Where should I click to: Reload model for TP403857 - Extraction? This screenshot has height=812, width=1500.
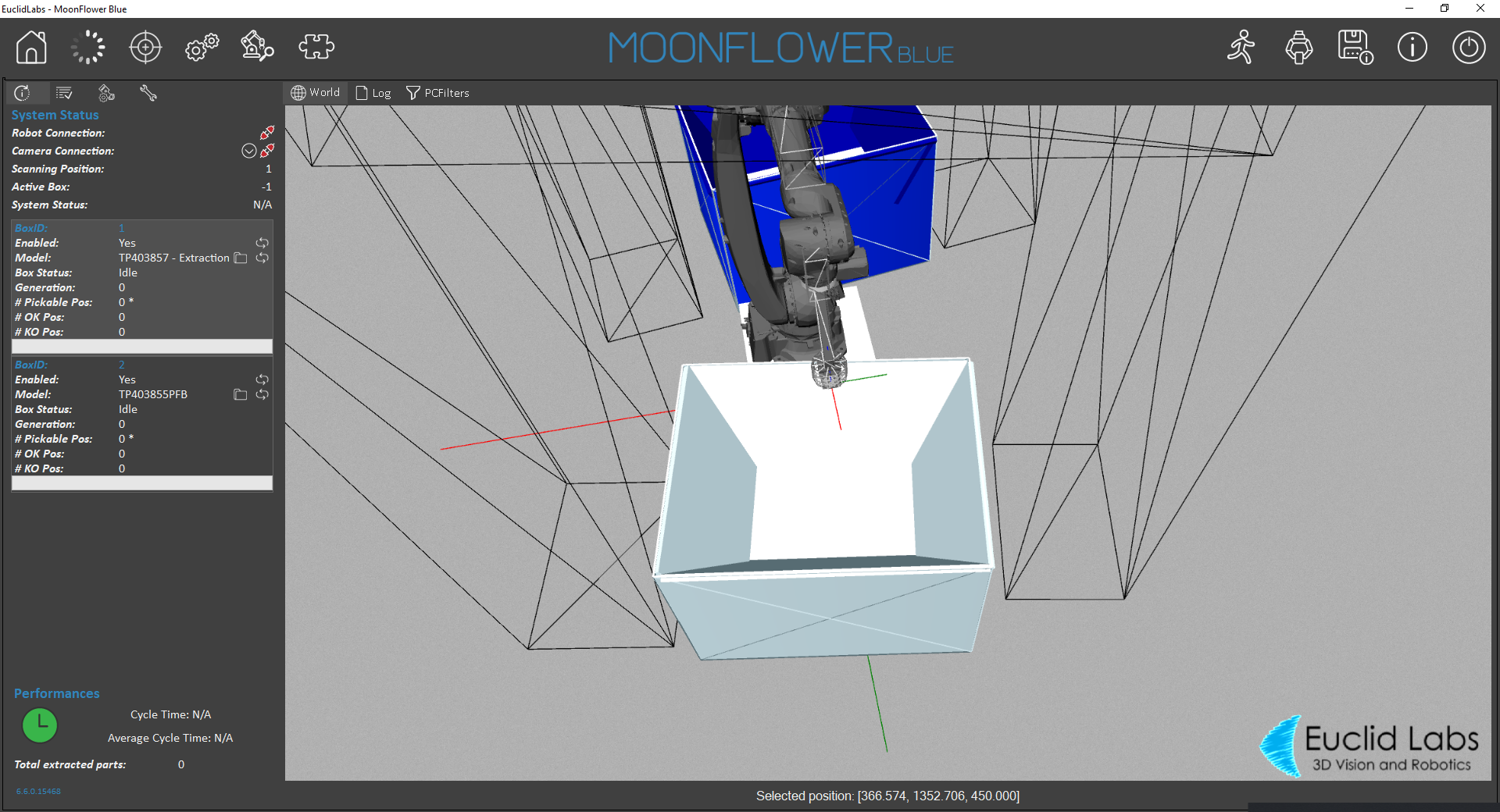point(262,258)
